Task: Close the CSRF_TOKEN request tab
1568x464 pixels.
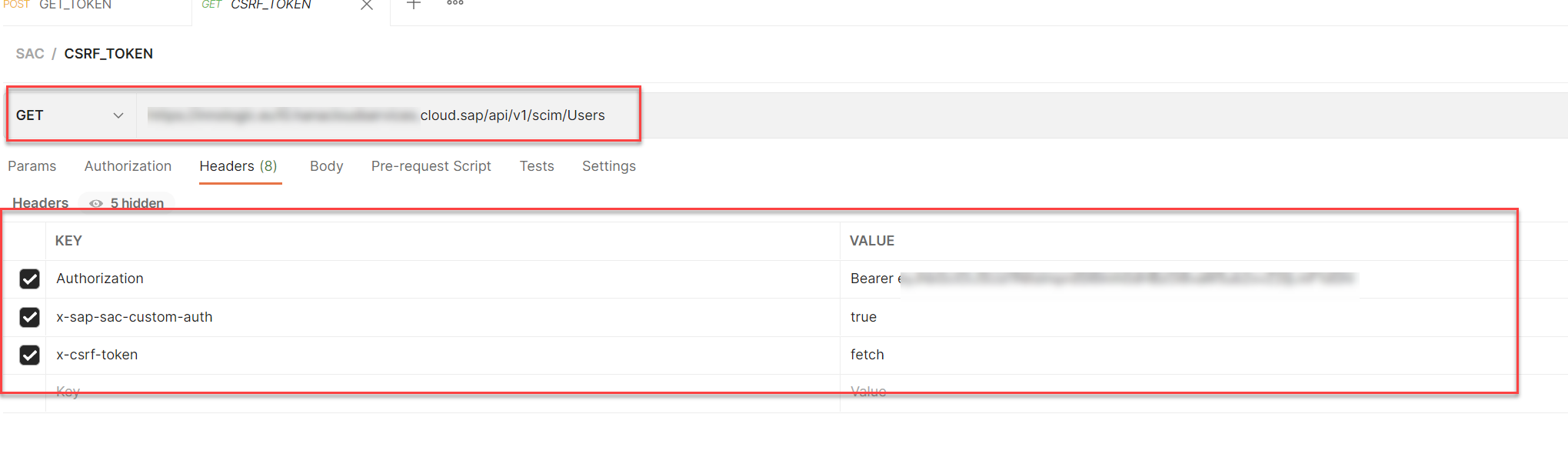Action: [367, 5]
